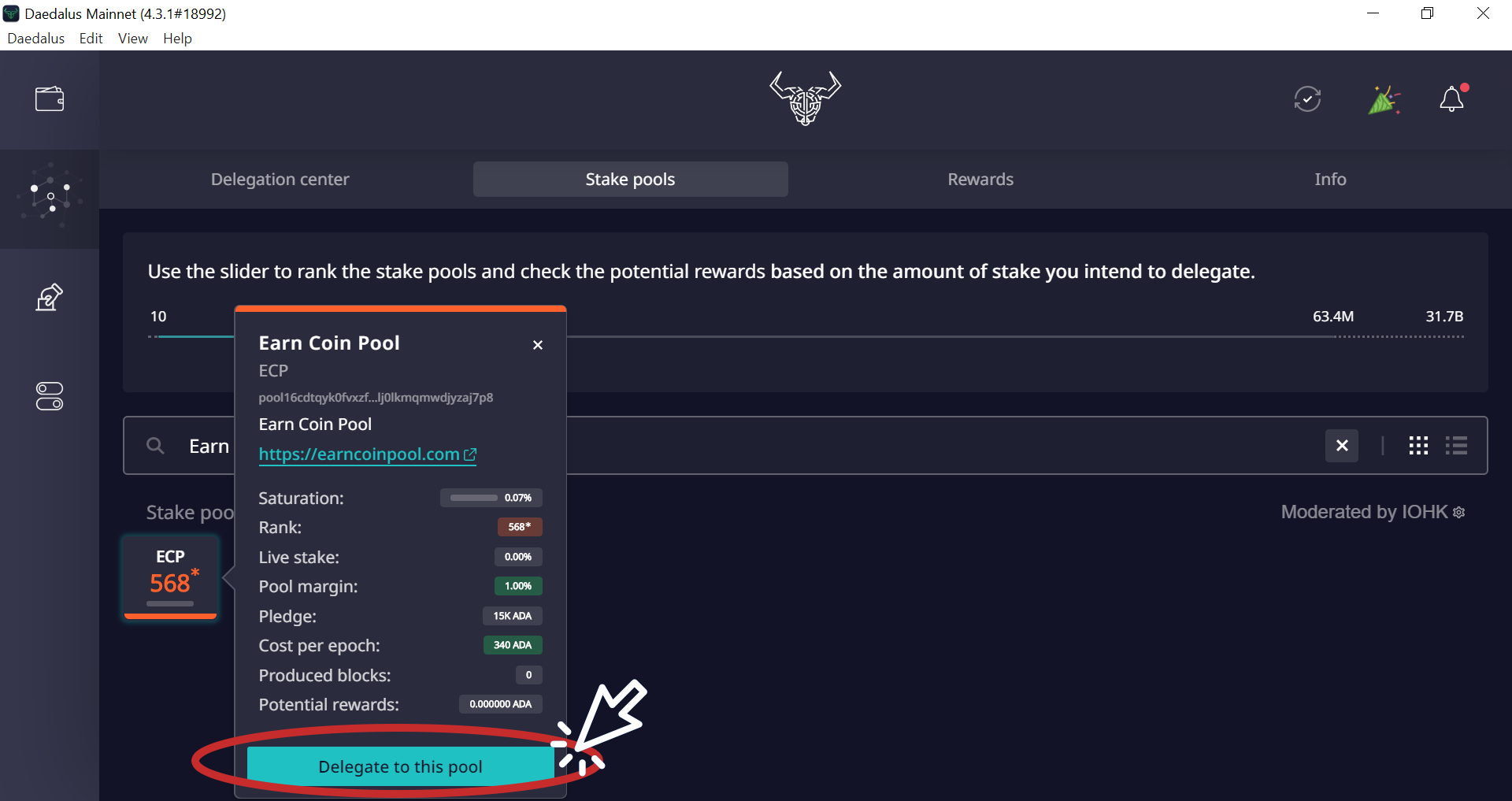
Task: Open settings using the toggle-switches sidebar icon
Action: 49,396
